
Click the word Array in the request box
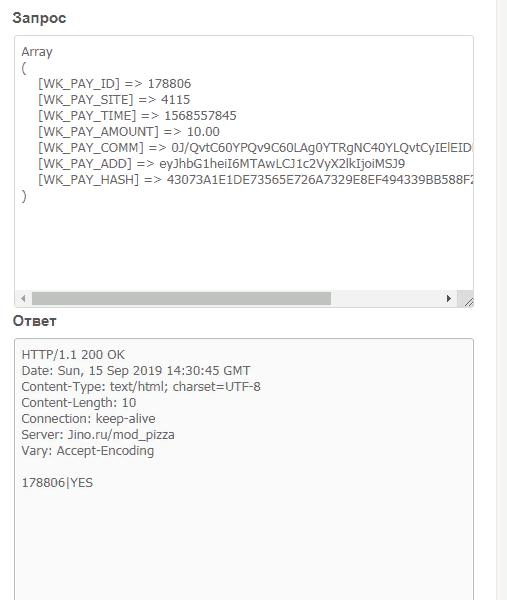tap(37, 52)
